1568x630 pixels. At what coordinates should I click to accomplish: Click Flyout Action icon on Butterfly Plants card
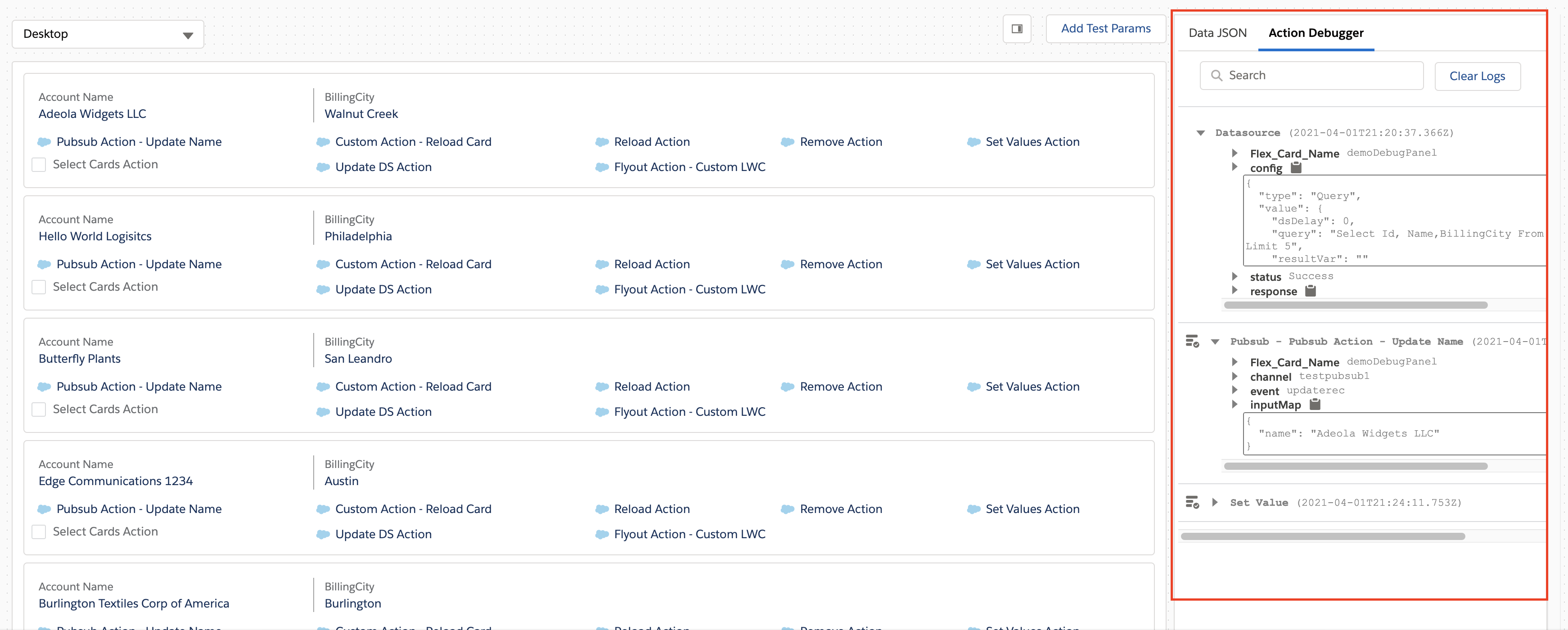click(x=601, y=412)
